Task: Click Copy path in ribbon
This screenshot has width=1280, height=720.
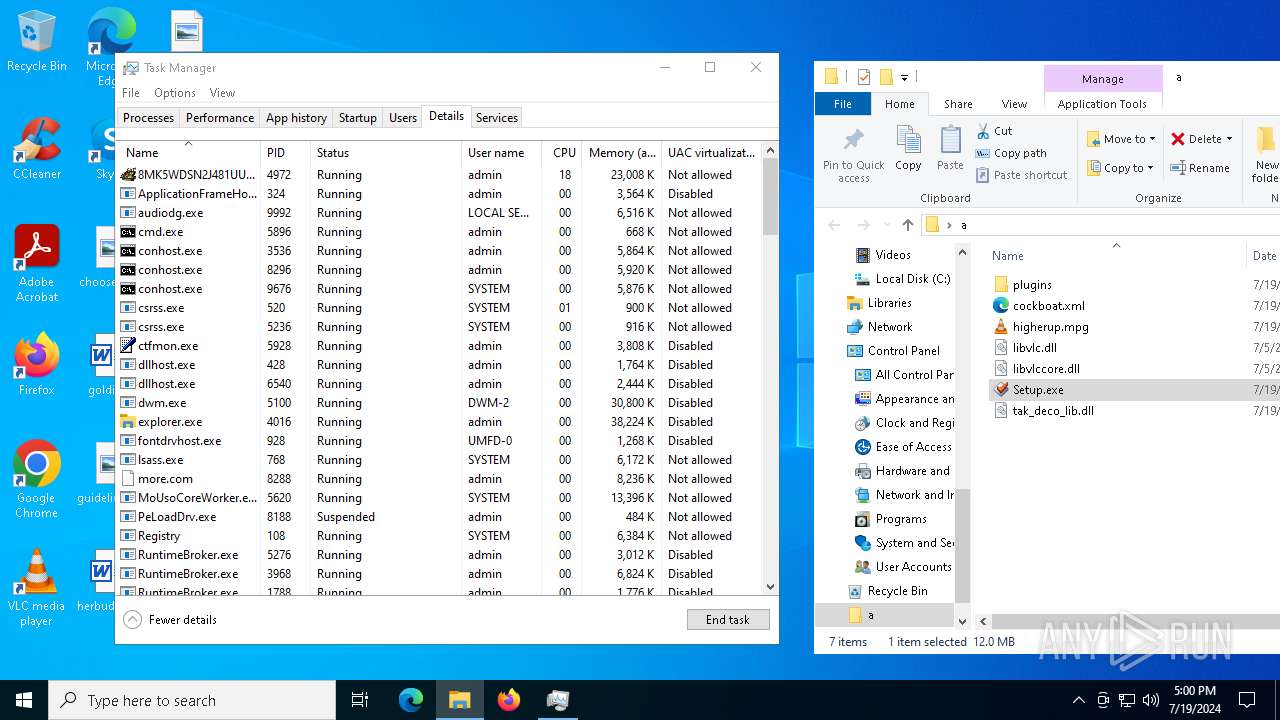Action: (1011, 153)
